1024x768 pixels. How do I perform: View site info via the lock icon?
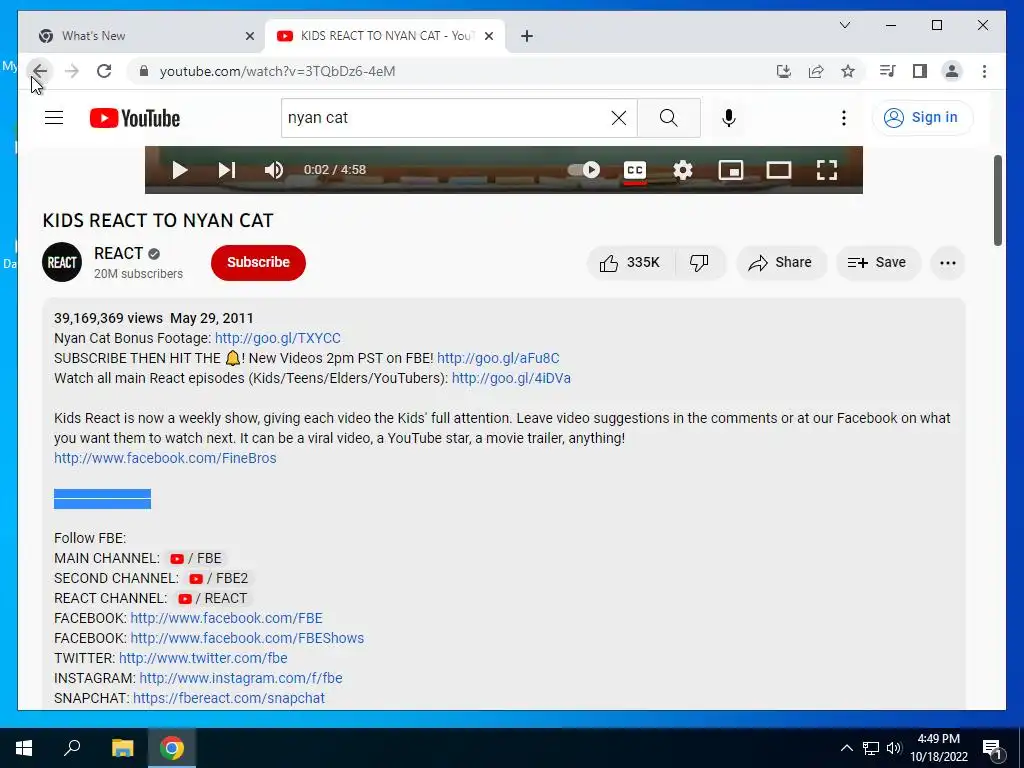coord(144,71)
